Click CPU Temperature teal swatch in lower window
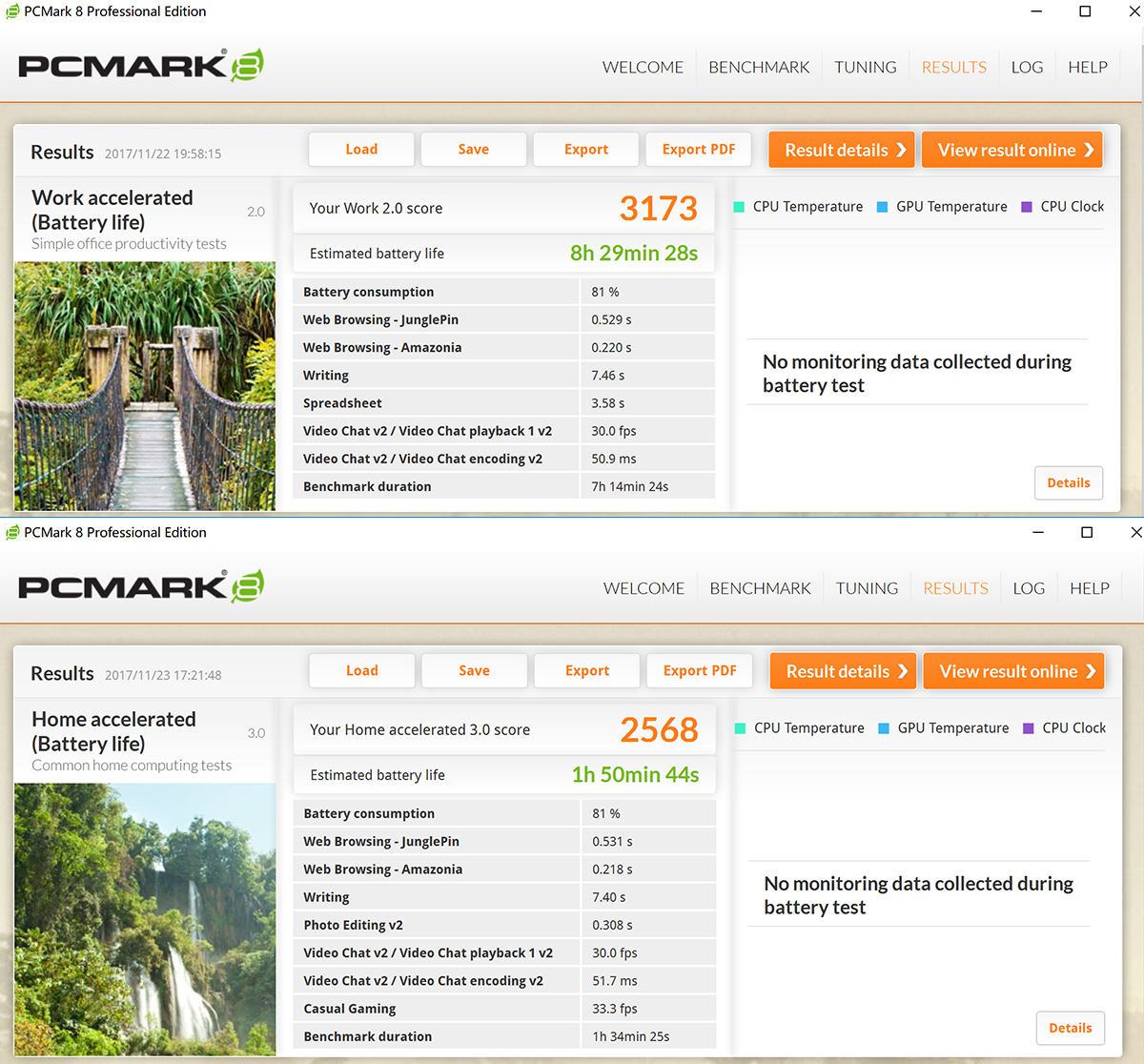 tap(741, 728)
